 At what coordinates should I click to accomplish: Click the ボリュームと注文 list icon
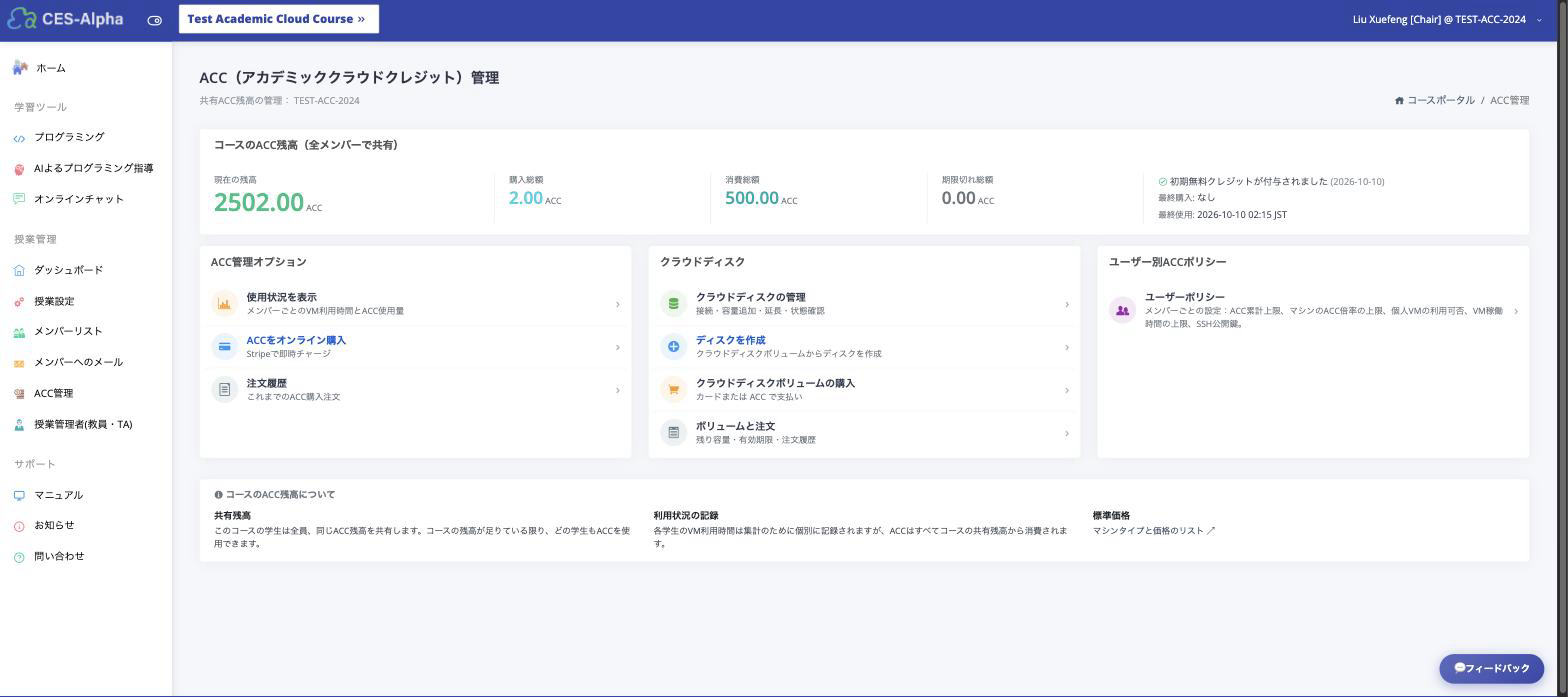pyautogui.click(x=673, y=433)
